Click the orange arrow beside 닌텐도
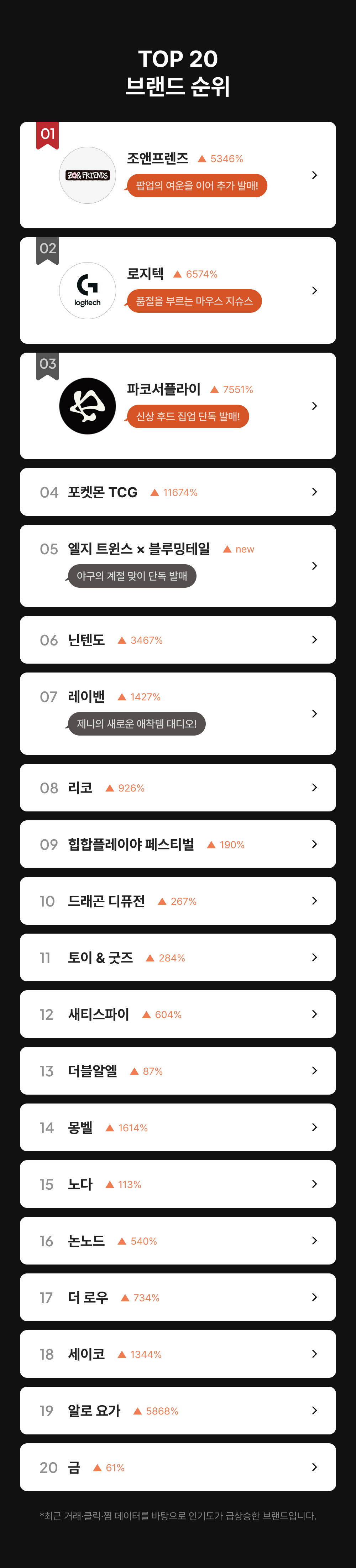Image resolution: width=356 pixels, height=1568 pixels. point(122,640)
